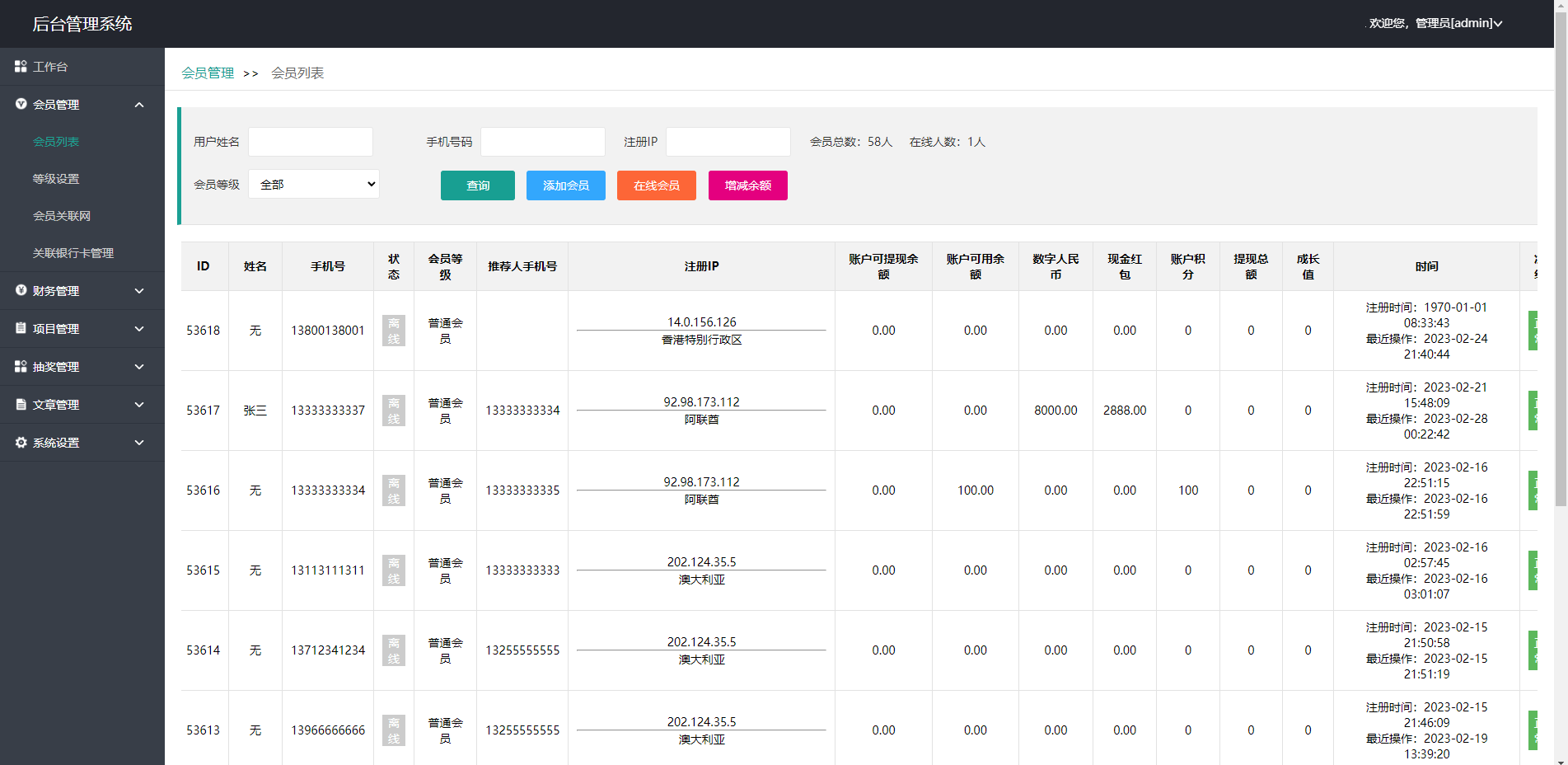Toggle the 离线 status badge for member 53615
The height and width of the screenshot is (765, 1568).
tap(394, 570)
